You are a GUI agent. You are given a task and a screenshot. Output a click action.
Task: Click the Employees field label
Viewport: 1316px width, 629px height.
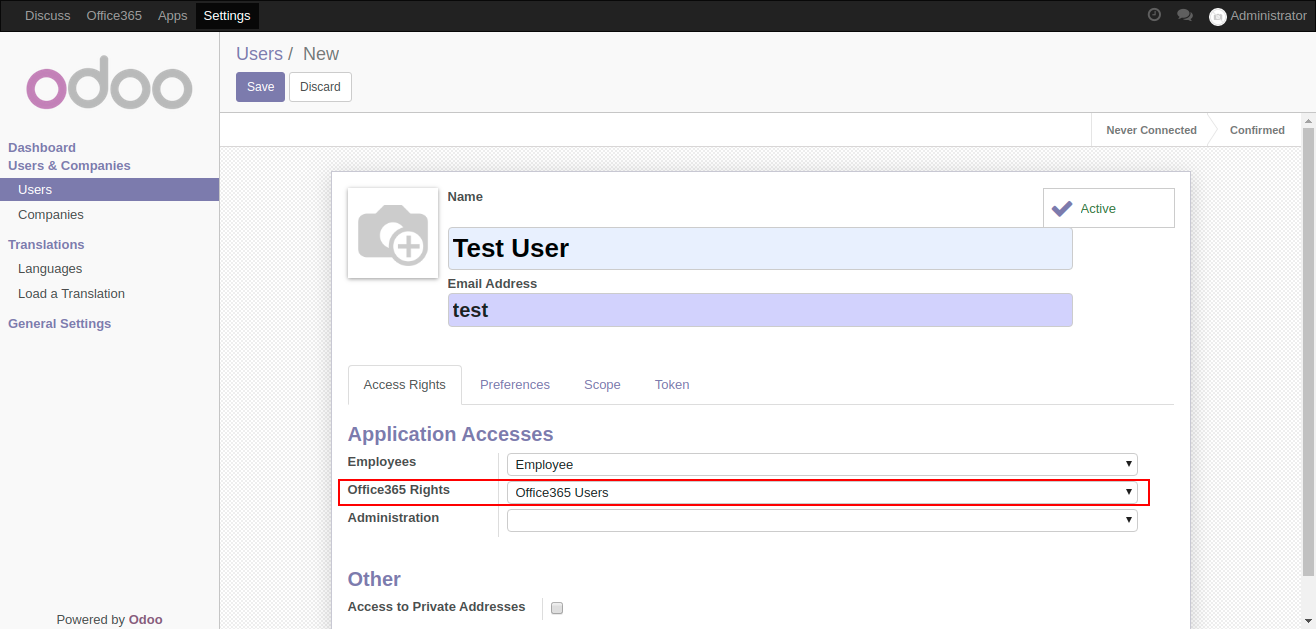(x=382, y=462)
